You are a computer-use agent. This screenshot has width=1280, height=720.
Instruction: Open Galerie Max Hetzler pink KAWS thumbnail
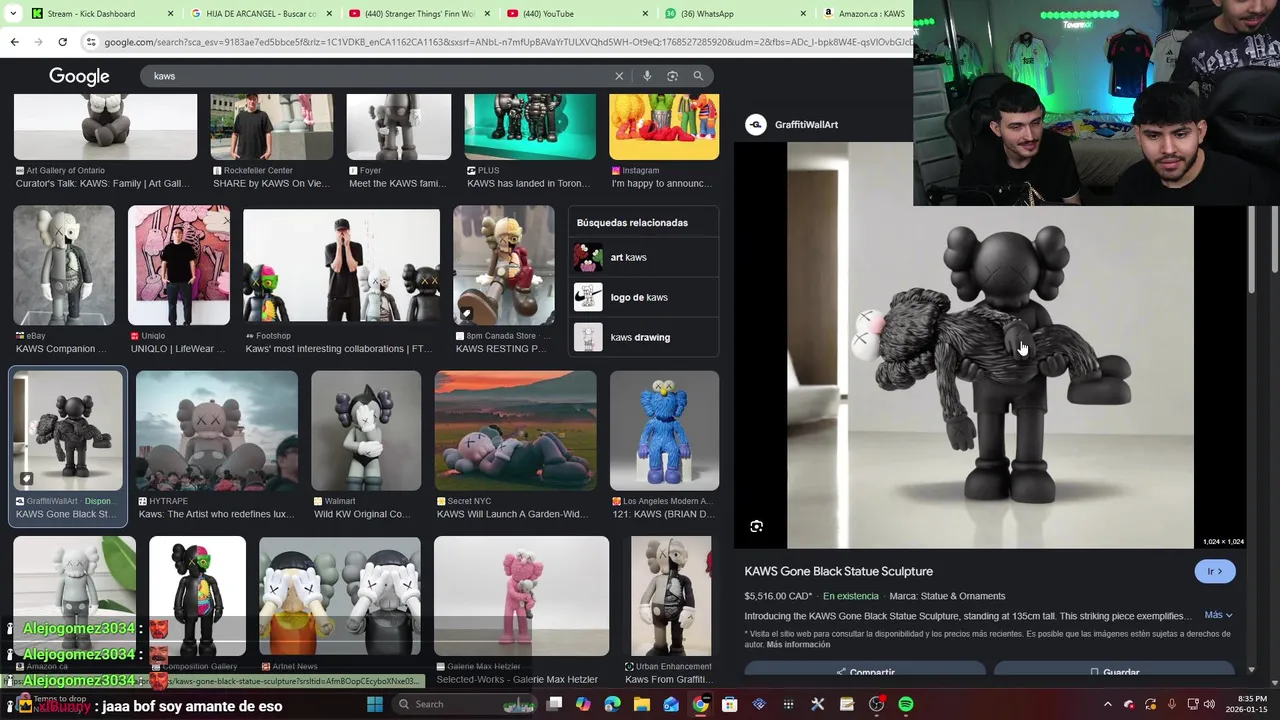(521, 596)
